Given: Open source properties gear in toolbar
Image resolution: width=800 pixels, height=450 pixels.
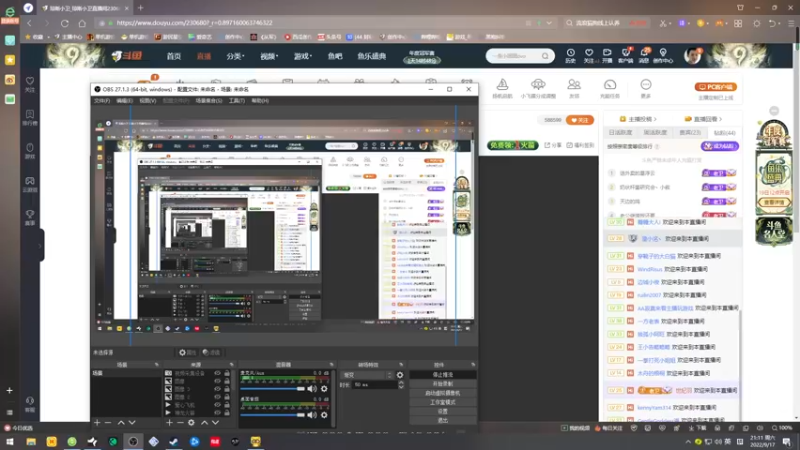Looking at the screenshot, I should coord(191,422).
